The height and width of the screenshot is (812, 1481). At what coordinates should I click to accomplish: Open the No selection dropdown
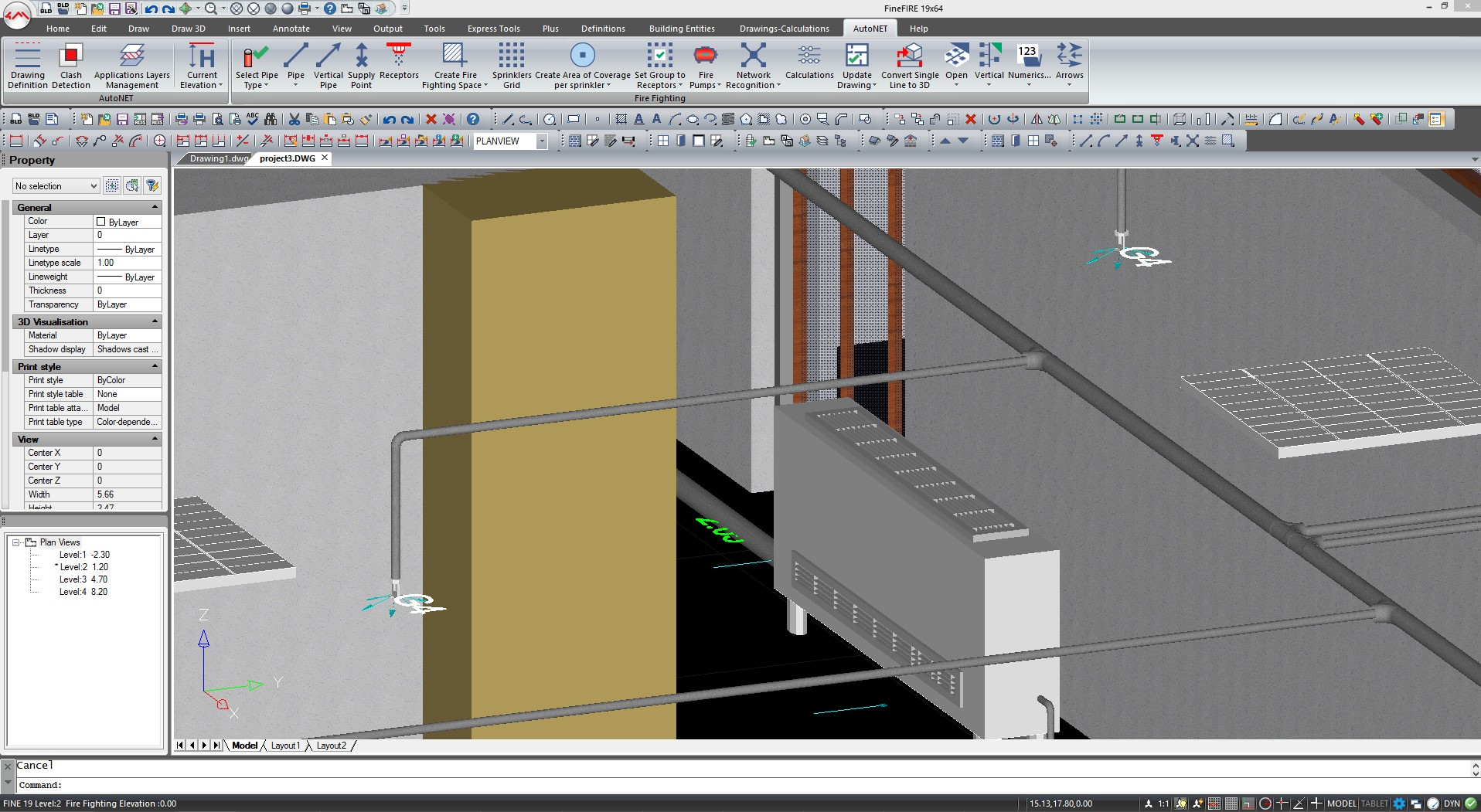click(56, 186)
